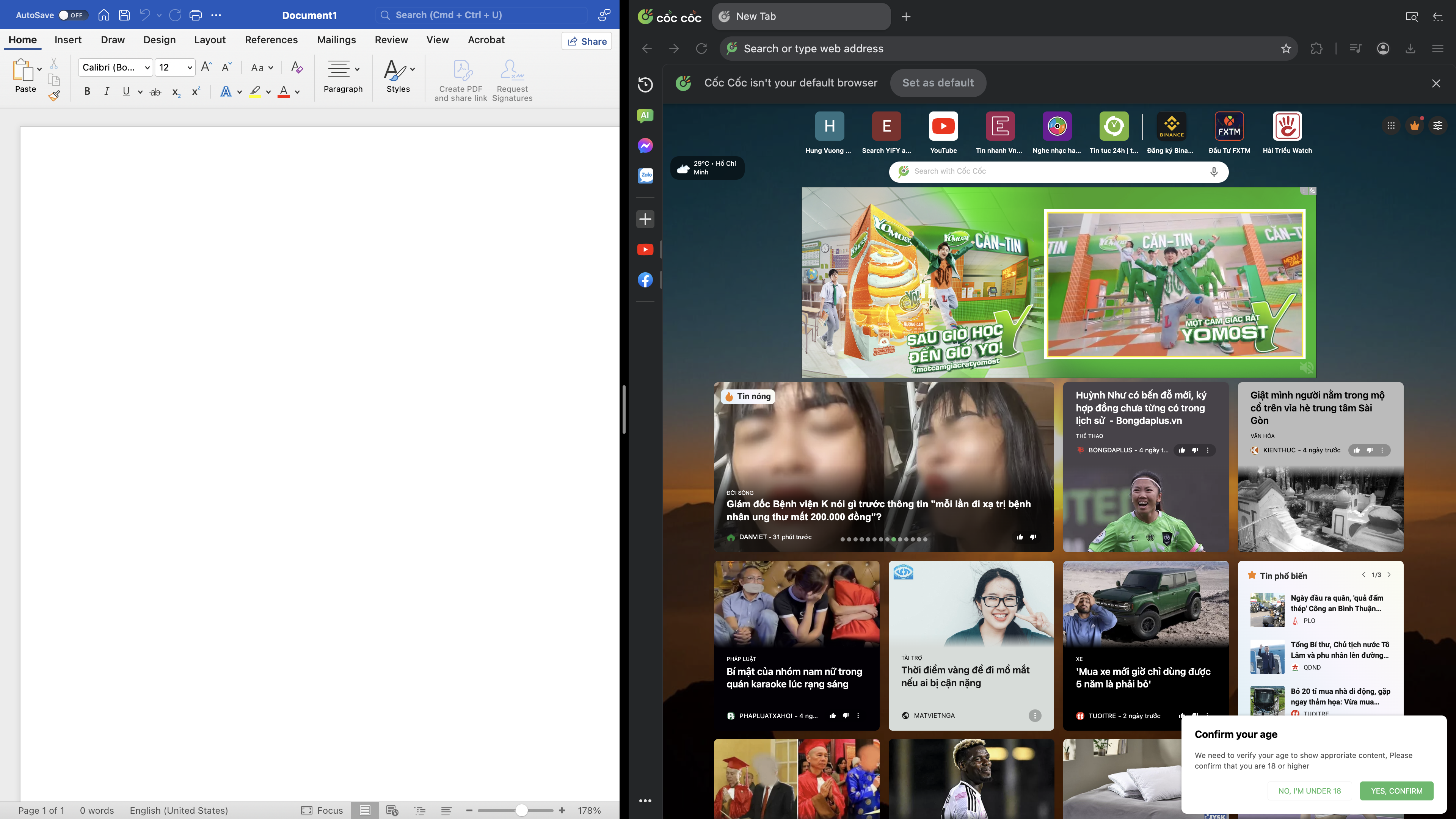
Task: Reload the page in Cốc Cốc
Action: click(701, 49)
